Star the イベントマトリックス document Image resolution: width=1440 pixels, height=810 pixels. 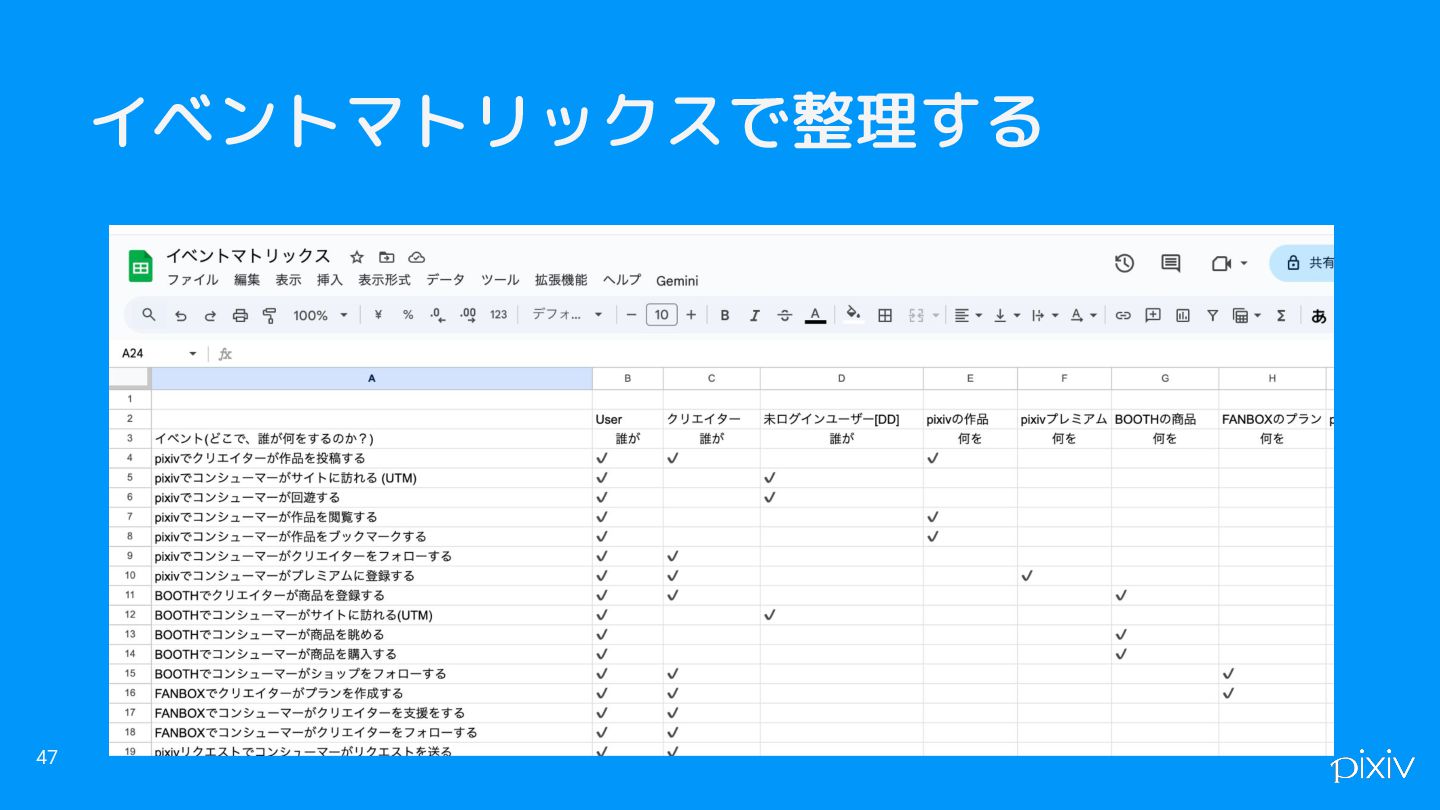click(x=356, y=257)
